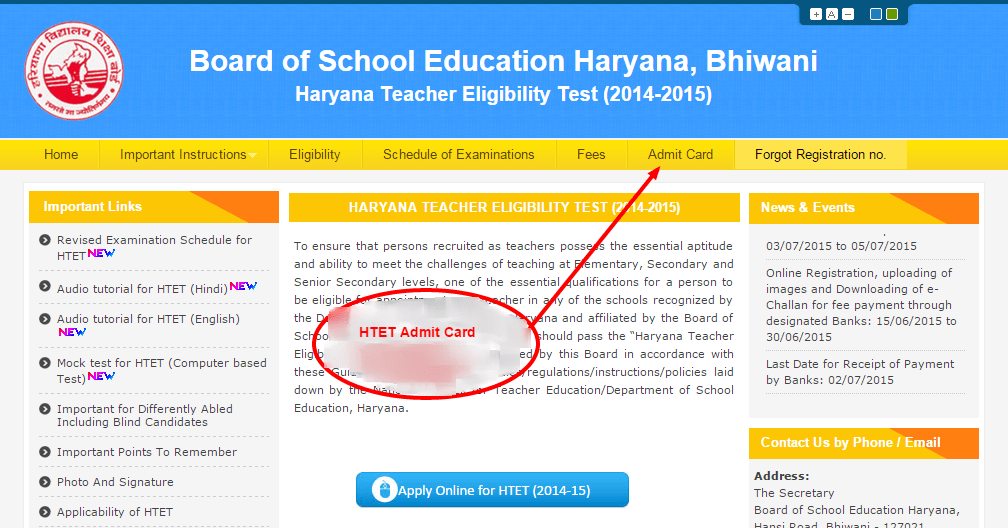Open the Photo And Signature link
The height and width of the screenshot is (528, 1008).
click(x=115, y=482)
